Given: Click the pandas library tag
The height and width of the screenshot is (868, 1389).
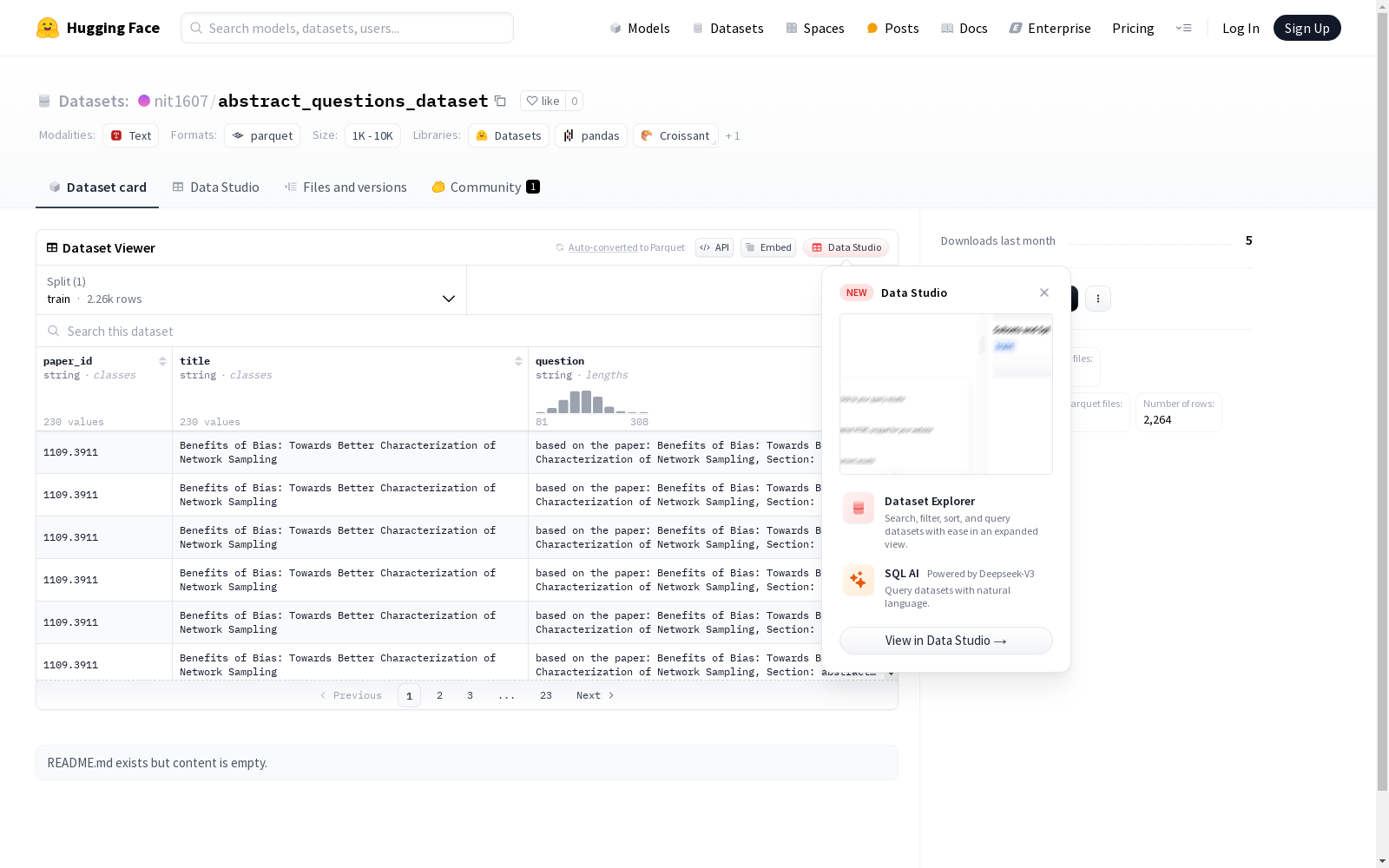Looking at the screenshot, I should pyautogui.click(x=591, y=135).
